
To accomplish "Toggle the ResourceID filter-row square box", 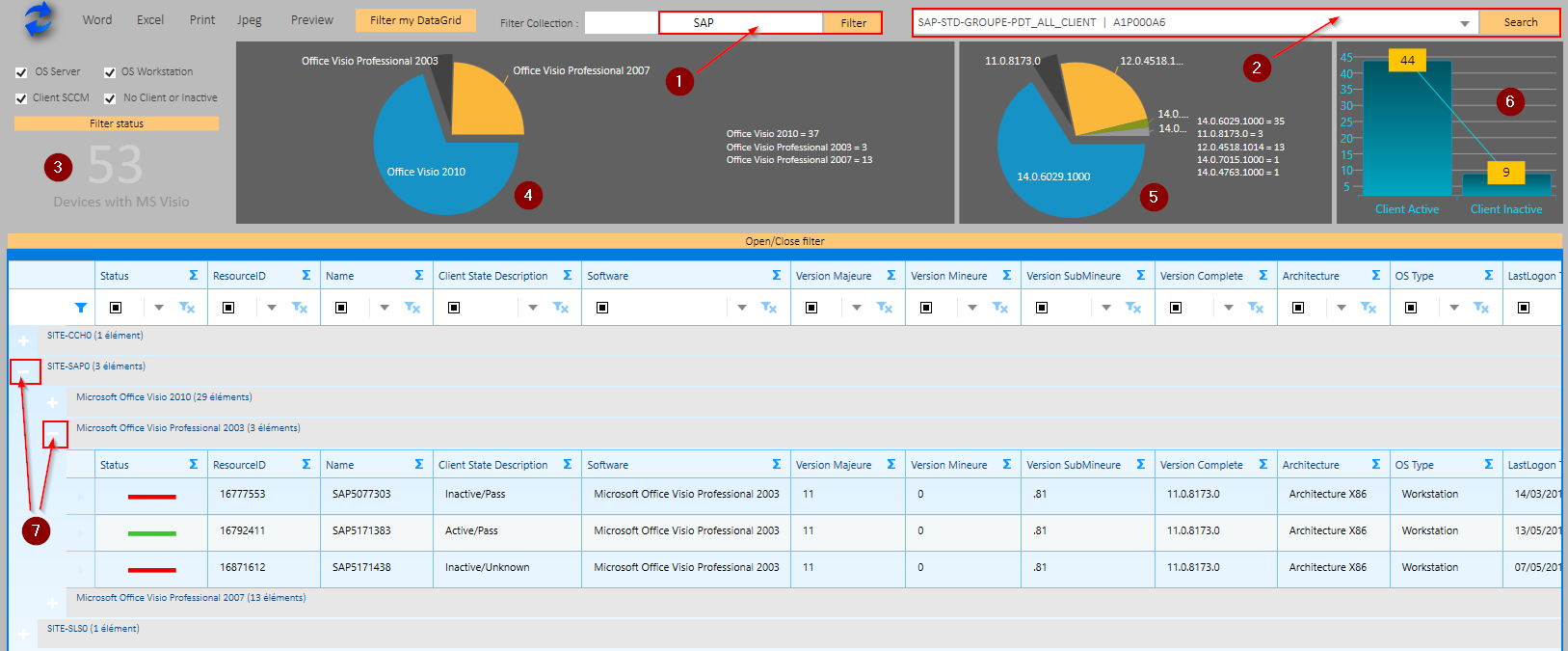I will coord(228,308).
